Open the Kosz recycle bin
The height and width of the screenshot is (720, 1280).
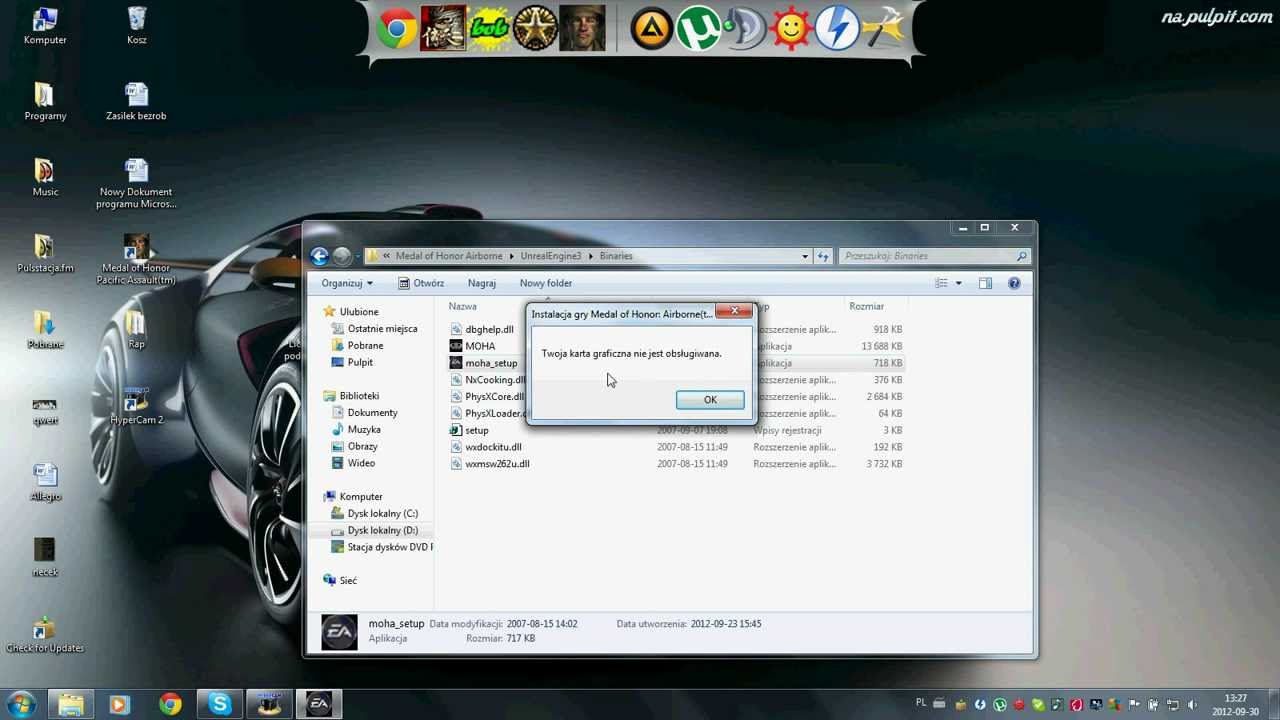[x=137, y=26]
